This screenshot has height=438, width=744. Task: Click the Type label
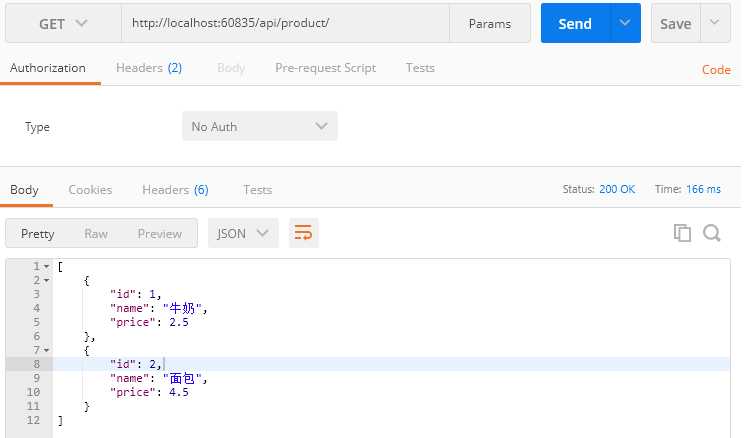coord(37,127)
